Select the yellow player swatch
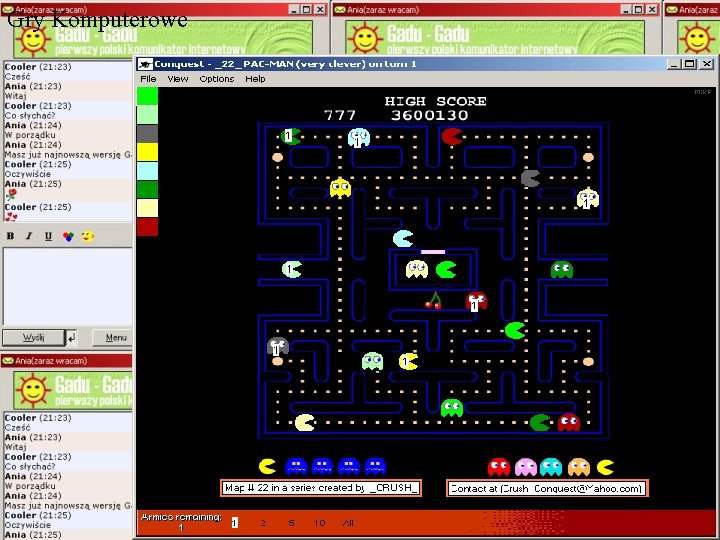Viewport: 720px width, 540px height. point(147,152)
